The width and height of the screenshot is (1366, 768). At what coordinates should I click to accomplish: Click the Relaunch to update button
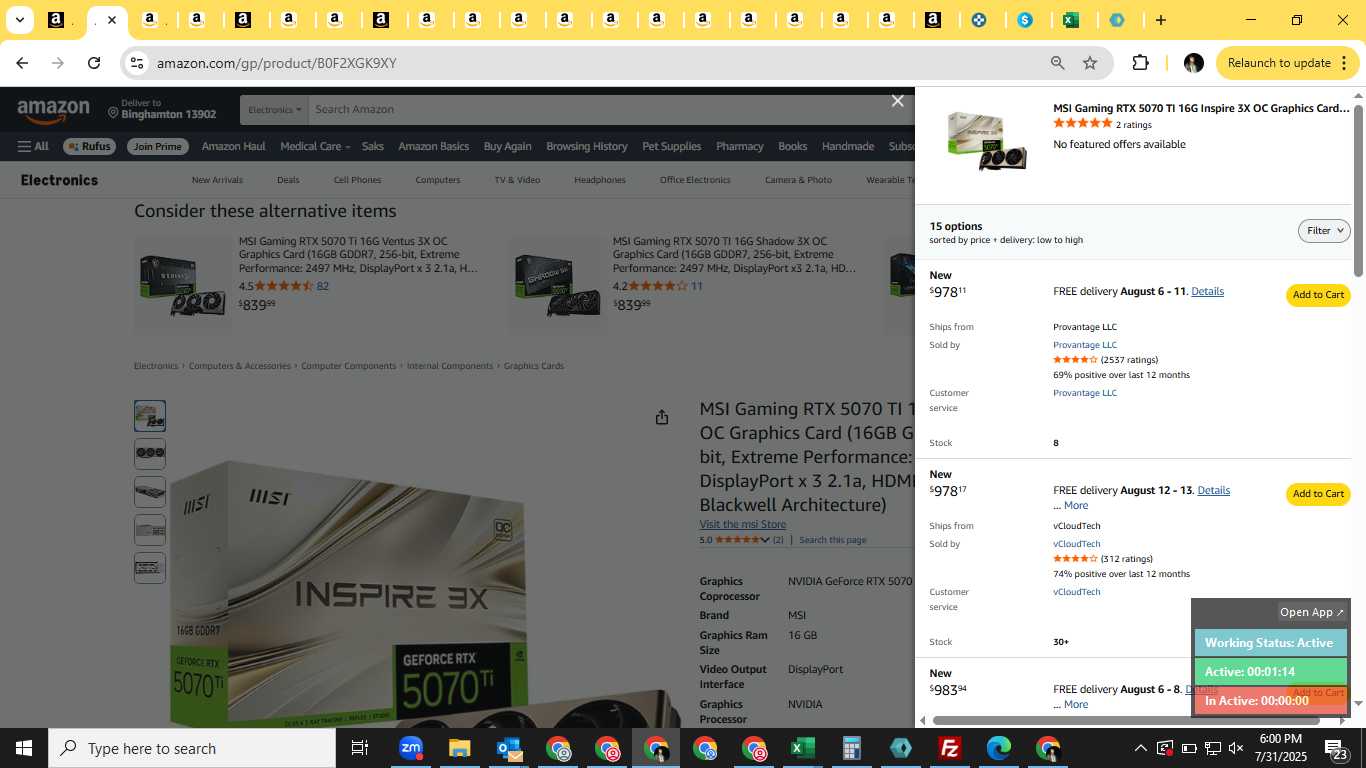(x=1288, y=63)
